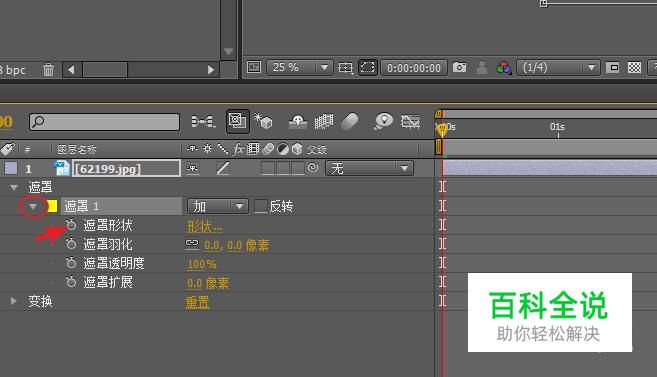
Task: Click the 形状... mask shape link
Action: pyautogui.click(x=204, y=227)
